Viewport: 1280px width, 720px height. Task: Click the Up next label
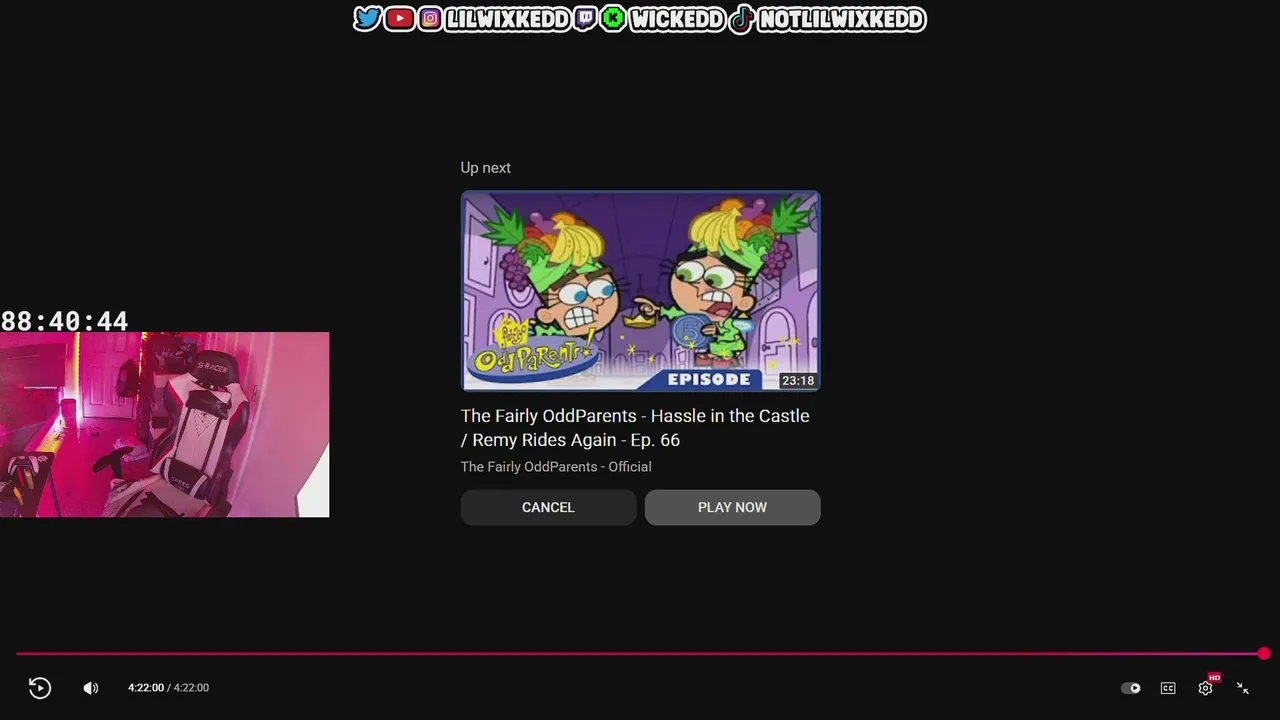(x=485, y=168)
